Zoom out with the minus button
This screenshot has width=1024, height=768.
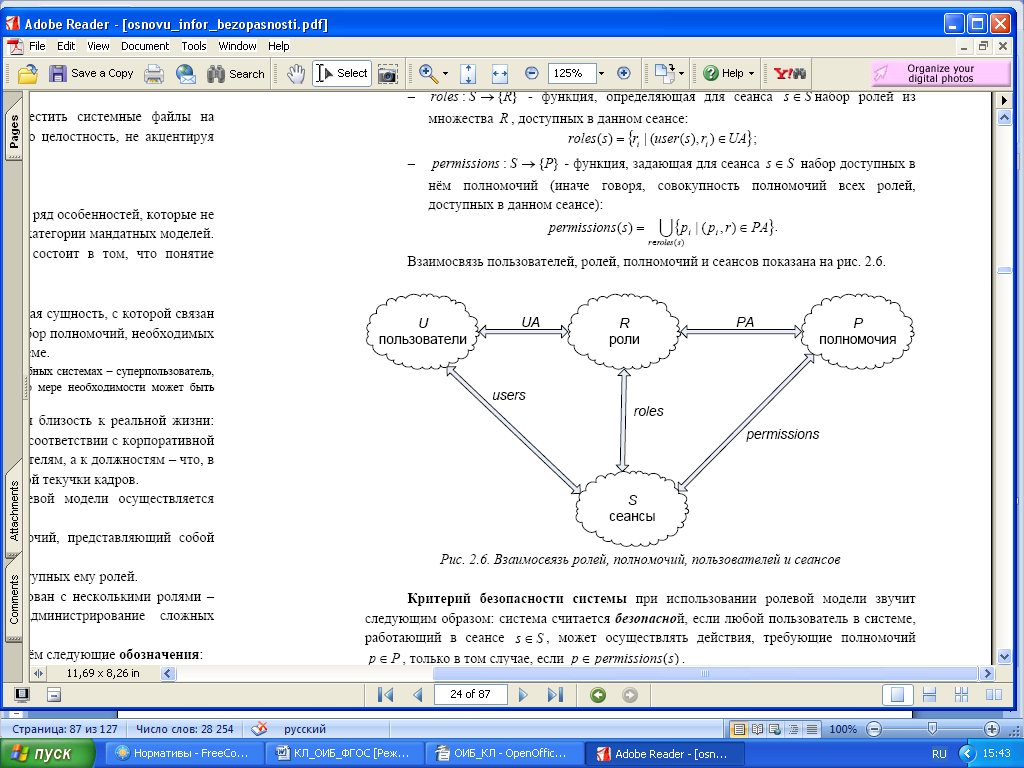tap(532, 74)
